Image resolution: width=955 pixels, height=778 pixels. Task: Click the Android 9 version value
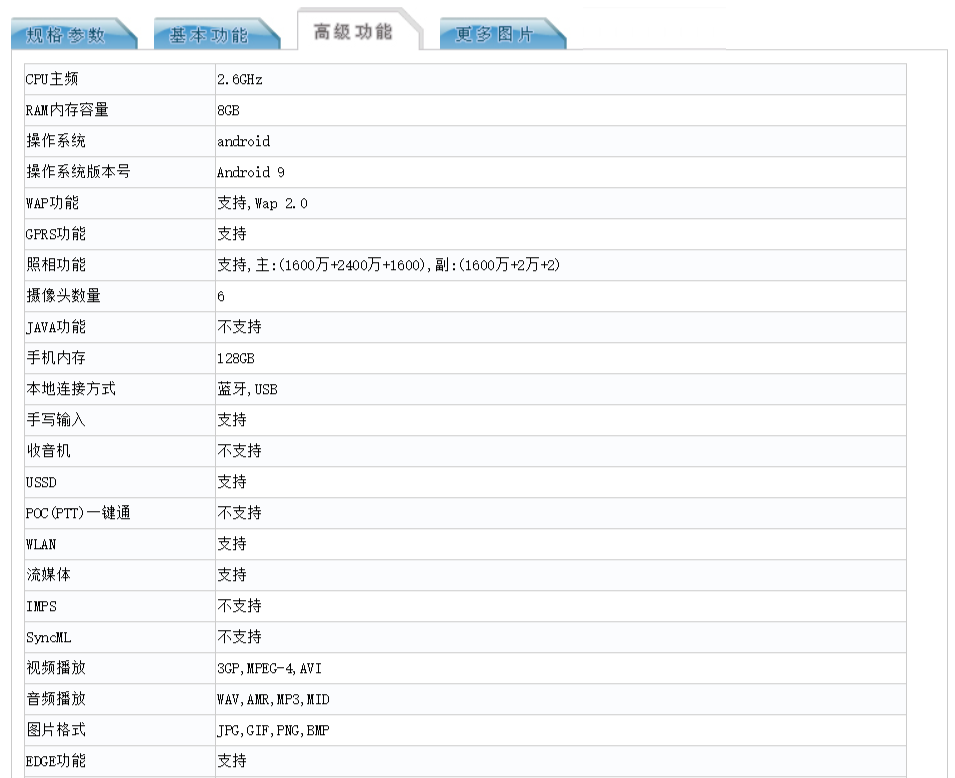[x=251, y=173]
